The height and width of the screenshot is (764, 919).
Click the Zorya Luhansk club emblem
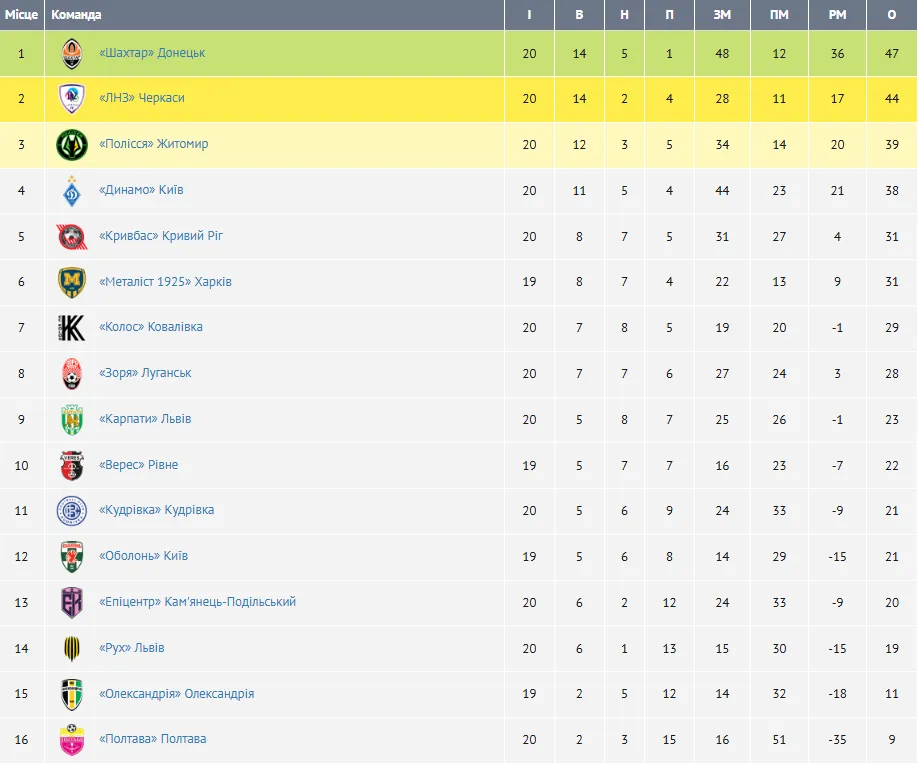[x=72, y=374]
